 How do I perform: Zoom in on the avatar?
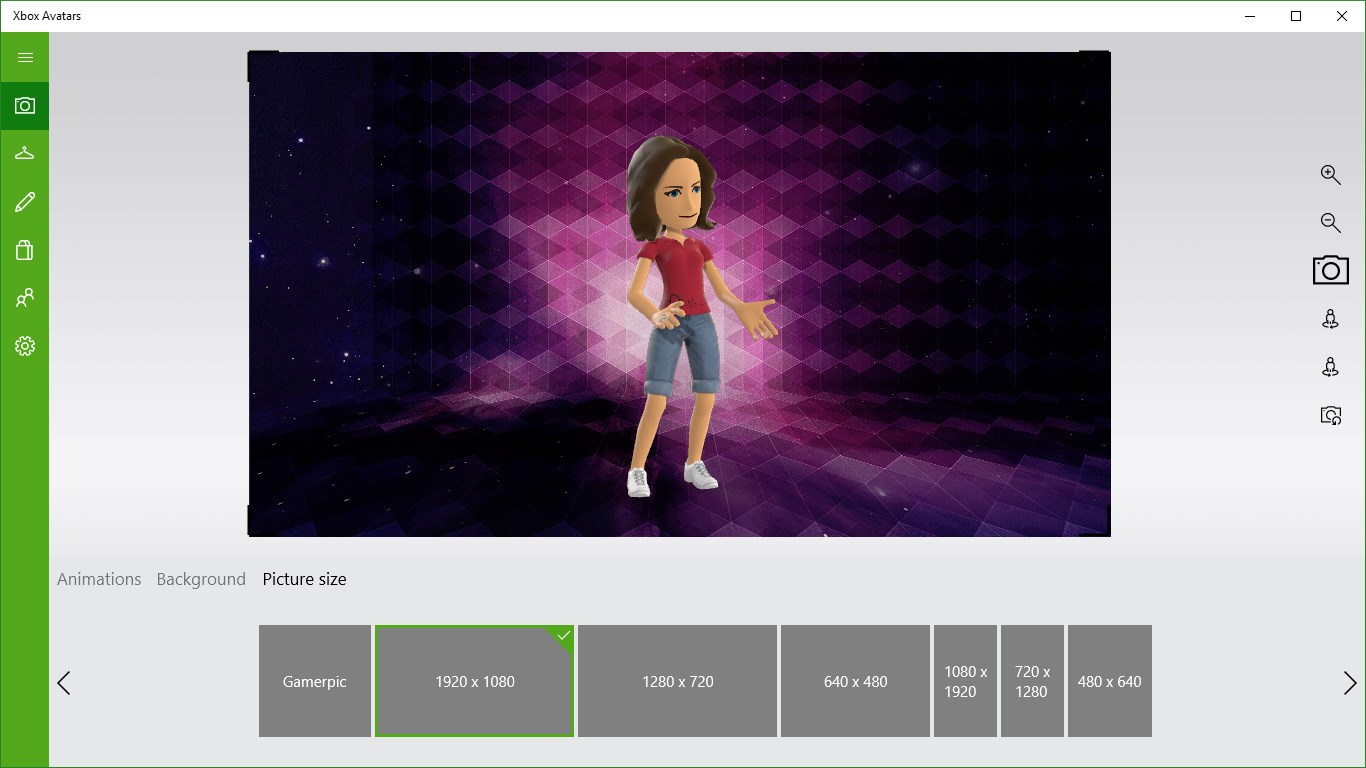(x=1330, y=174)
